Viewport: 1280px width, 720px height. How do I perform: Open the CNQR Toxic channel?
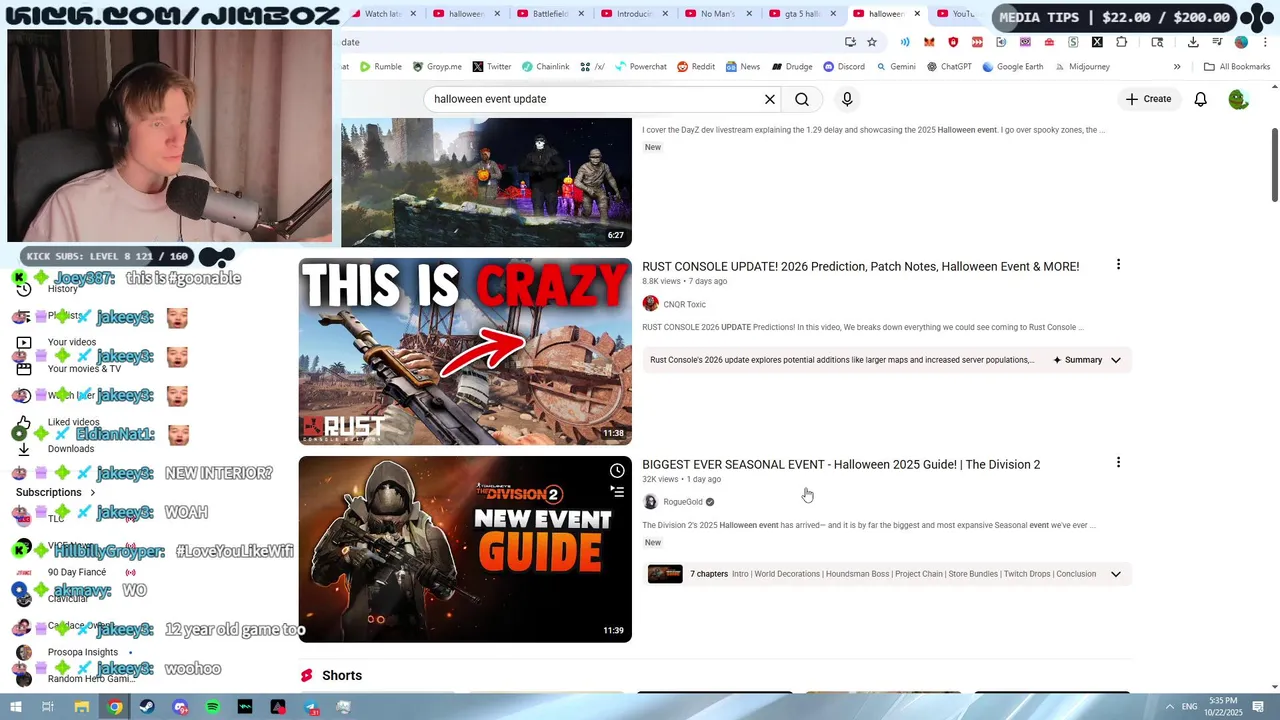point(684,304)
